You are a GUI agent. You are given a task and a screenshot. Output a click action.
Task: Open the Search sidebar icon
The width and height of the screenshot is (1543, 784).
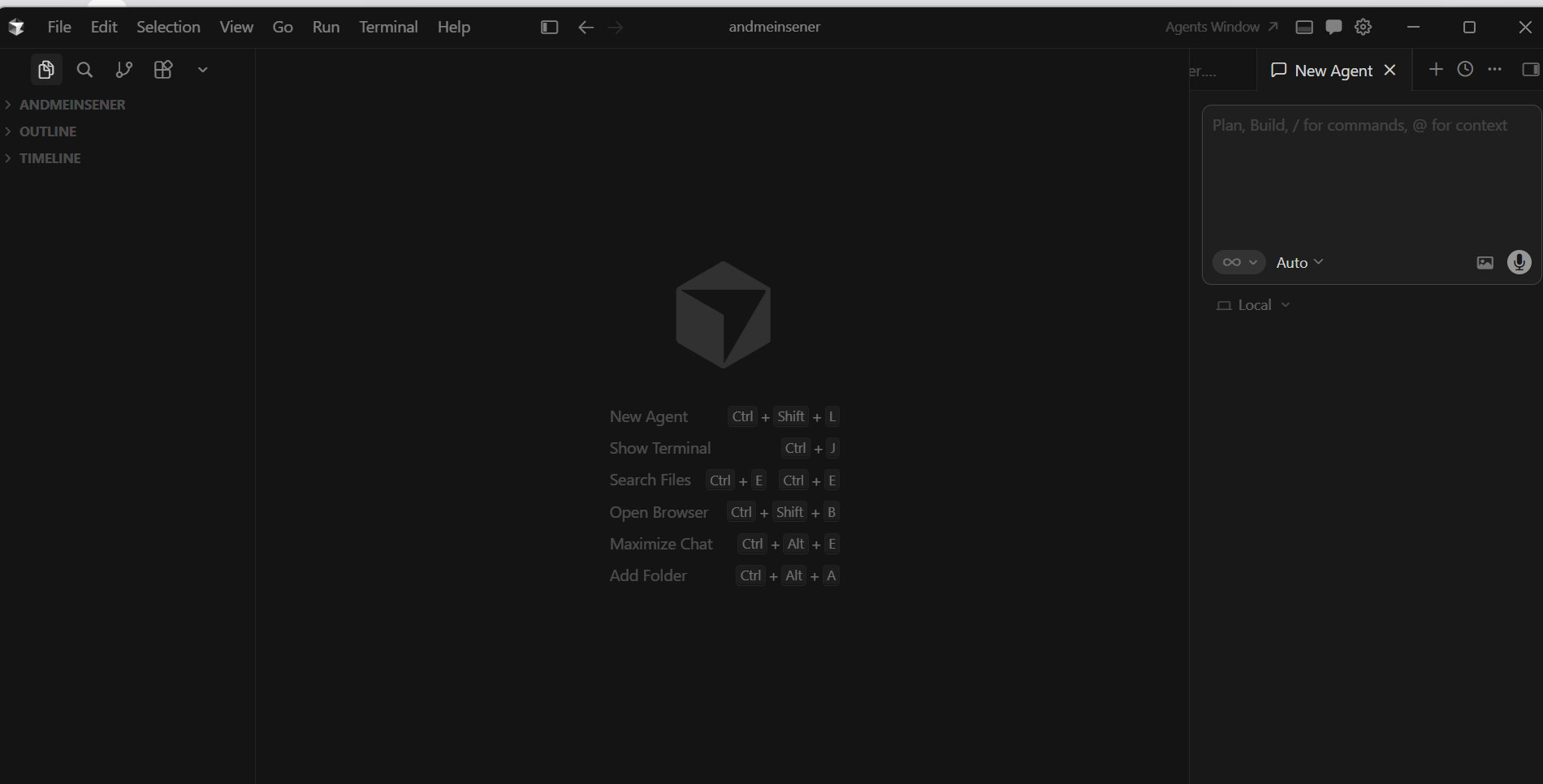[x=84, y=70]
